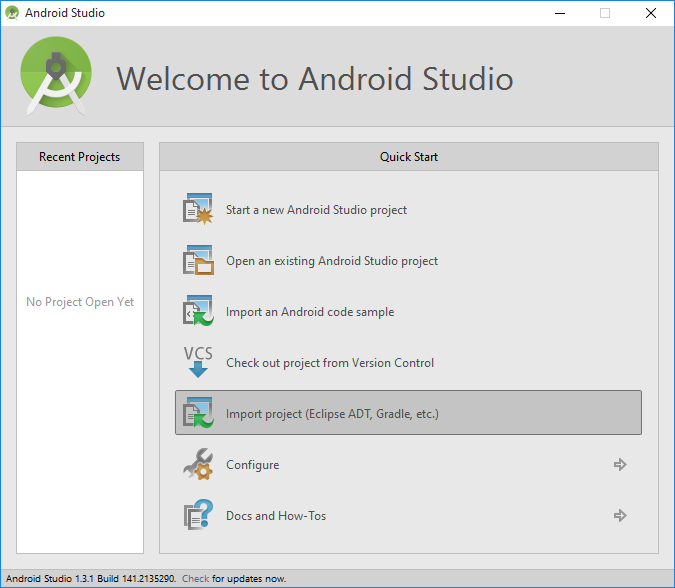Expand Docs and How-Tos using its arrow
The height and width of the screenshot is (588, 675).
(x=620, y=515)
